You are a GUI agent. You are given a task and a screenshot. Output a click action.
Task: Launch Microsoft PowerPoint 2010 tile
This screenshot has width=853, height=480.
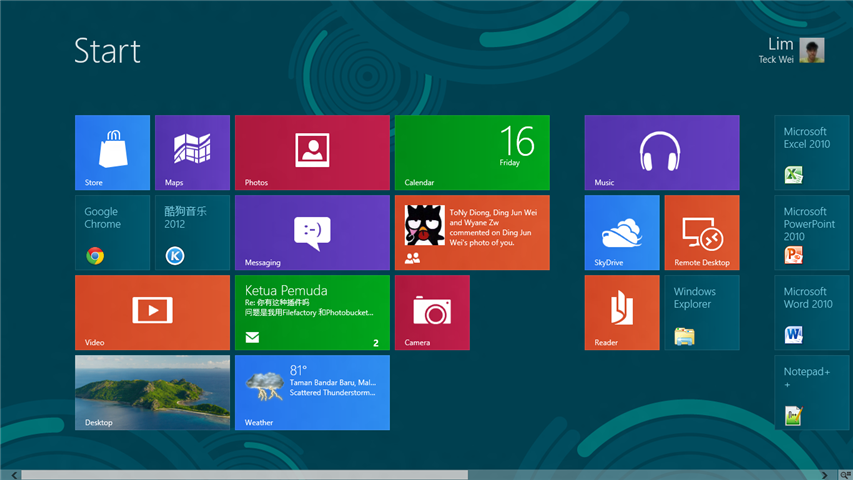pos(812,232)
